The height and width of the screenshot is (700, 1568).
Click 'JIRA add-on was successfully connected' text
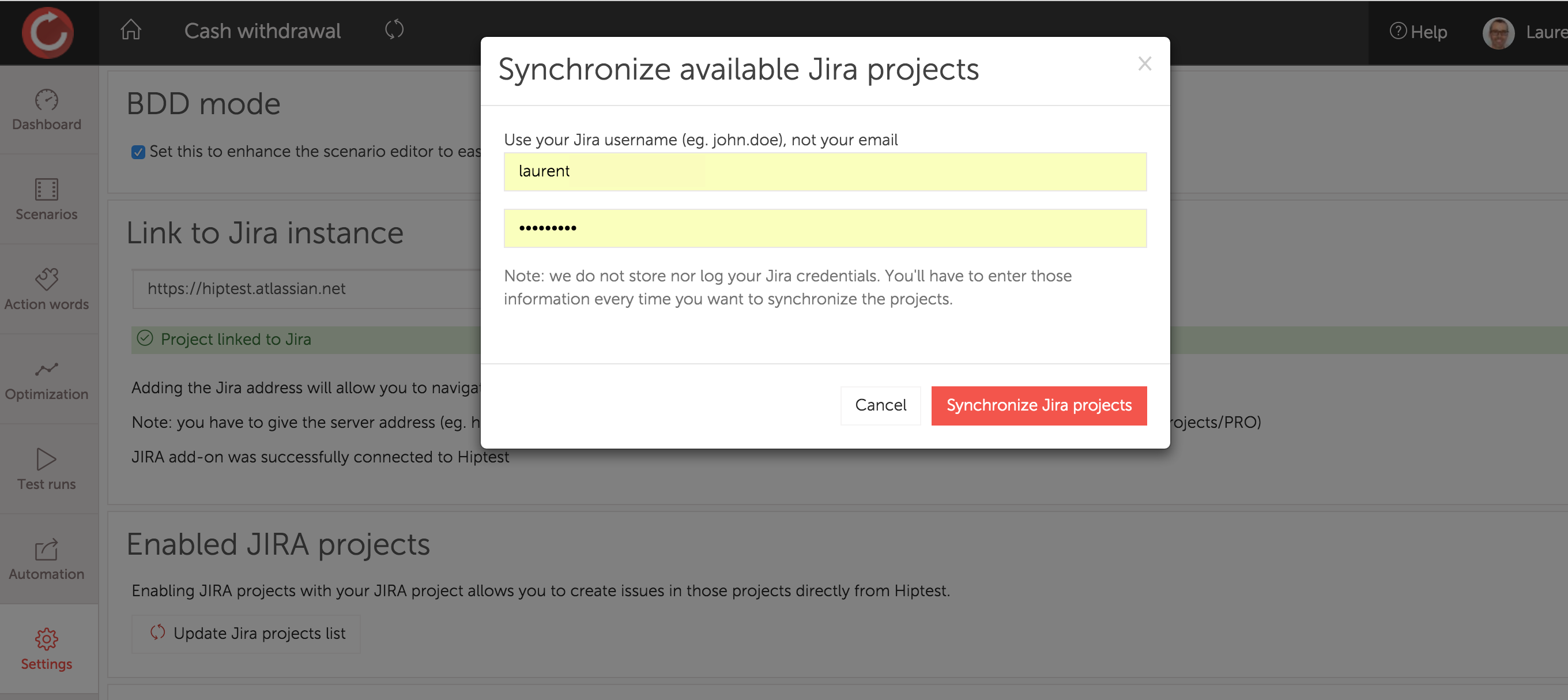tap(320, 457)
